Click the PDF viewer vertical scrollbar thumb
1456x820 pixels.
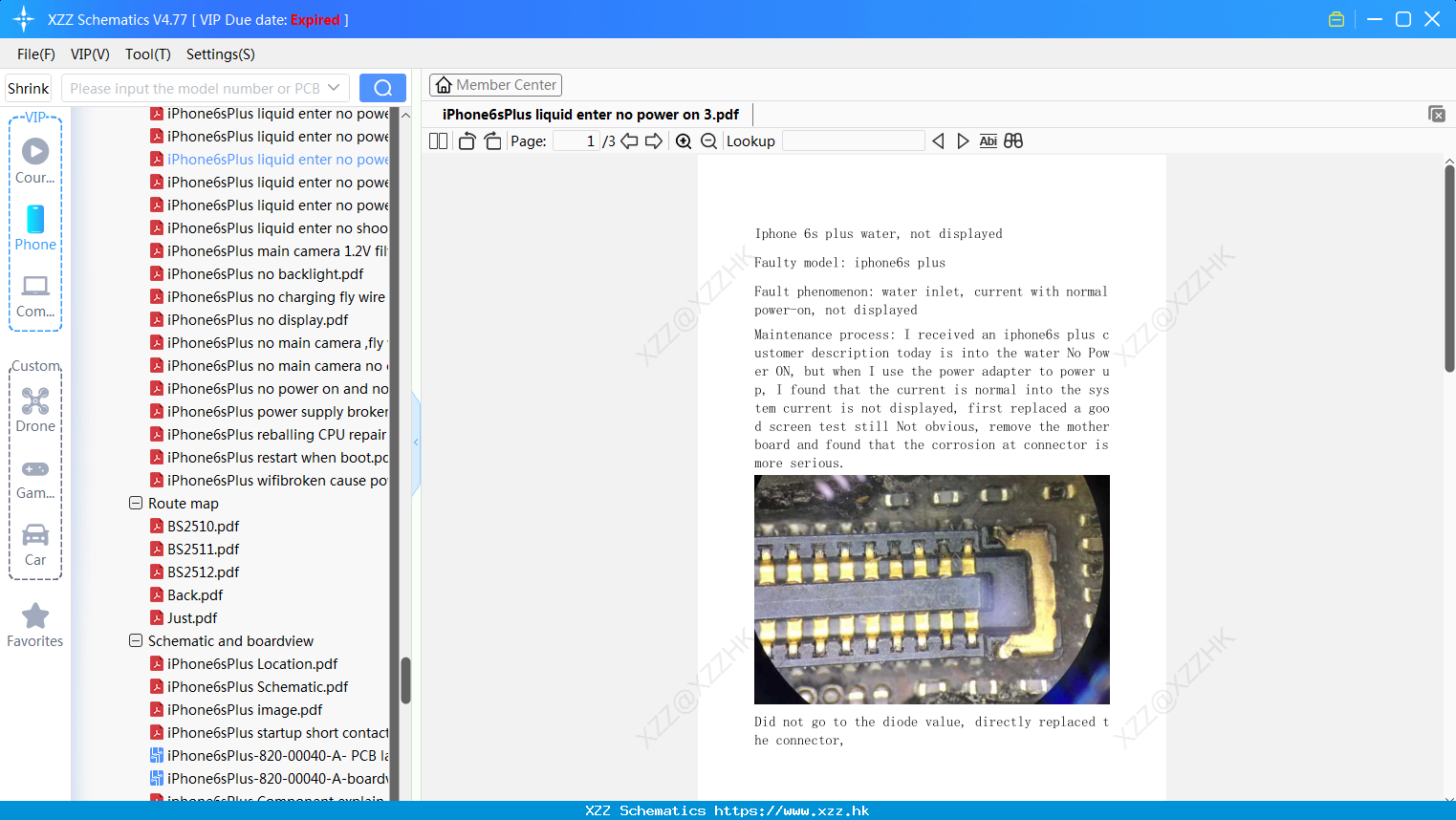(x=1449, y=268)
